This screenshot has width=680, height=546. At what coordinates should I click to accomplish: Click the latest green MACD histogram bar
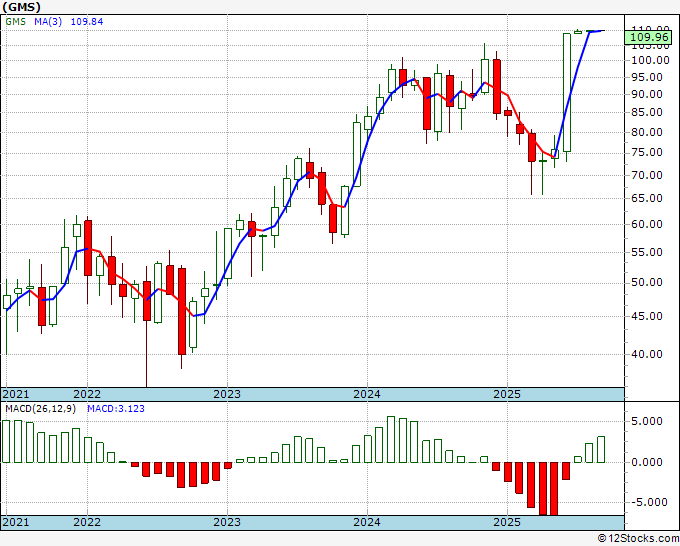click(601, 450)
